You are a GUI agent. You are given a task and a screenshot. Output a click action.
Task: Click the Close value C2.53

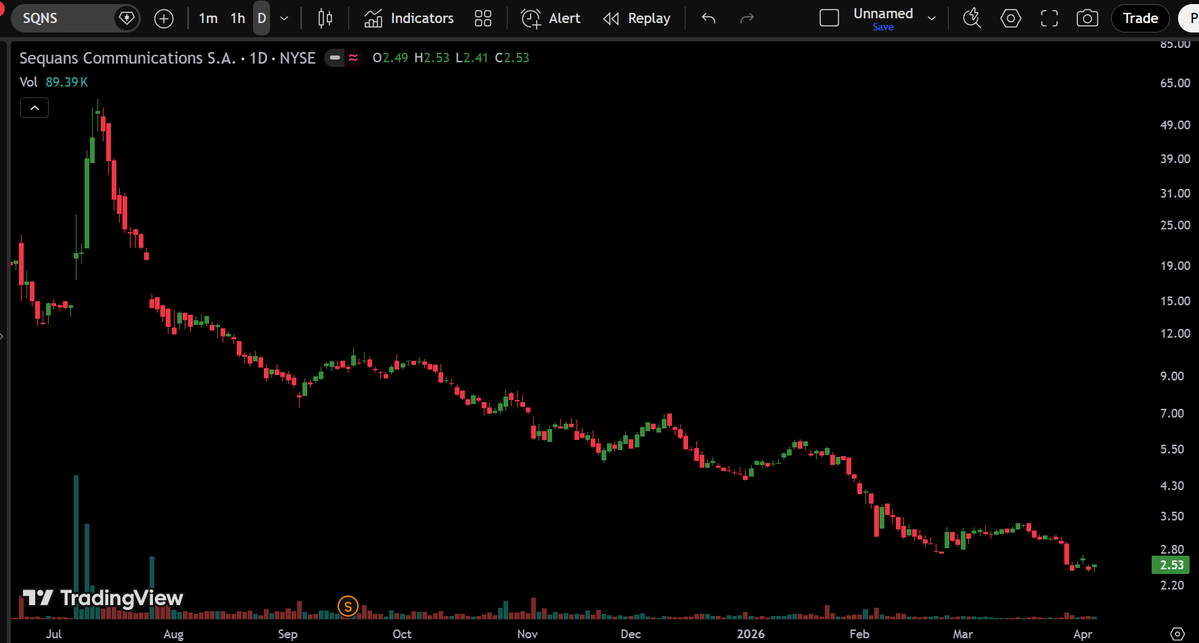tap(512, 58)
